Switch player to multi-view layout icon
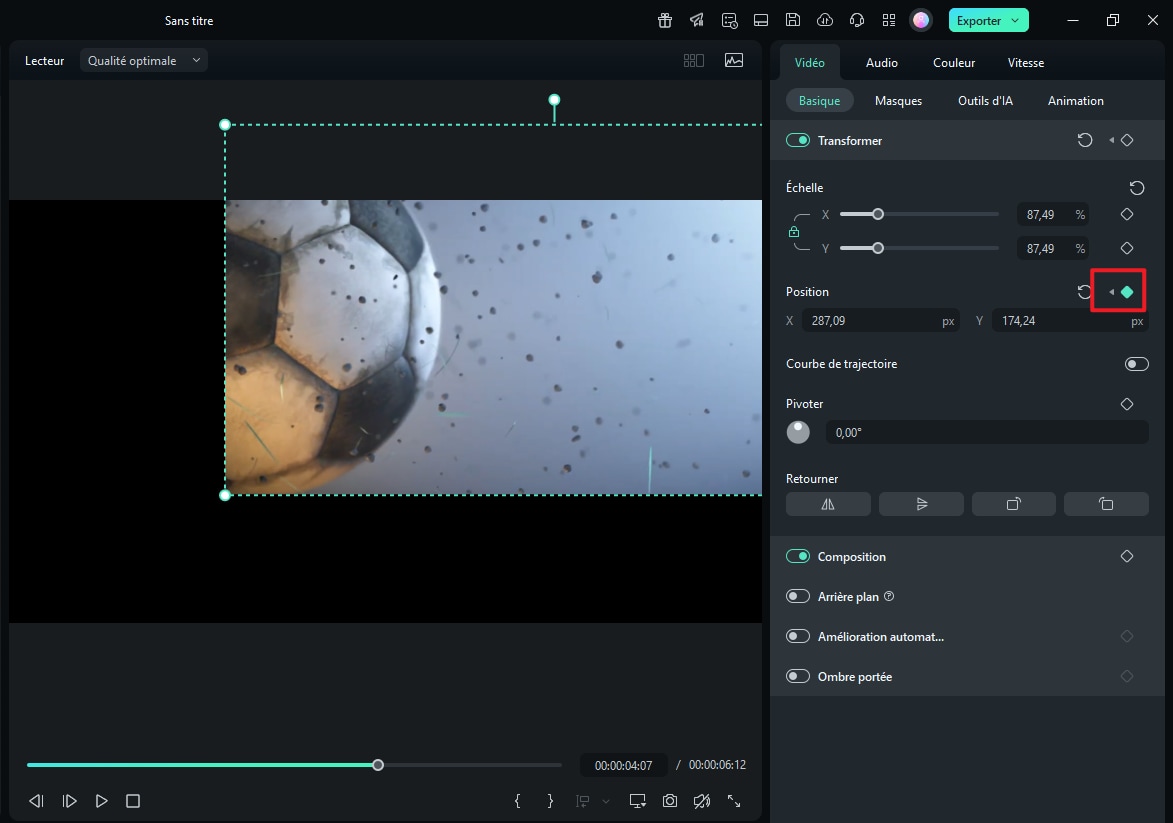1173x823 pixels. click(693, 61)
